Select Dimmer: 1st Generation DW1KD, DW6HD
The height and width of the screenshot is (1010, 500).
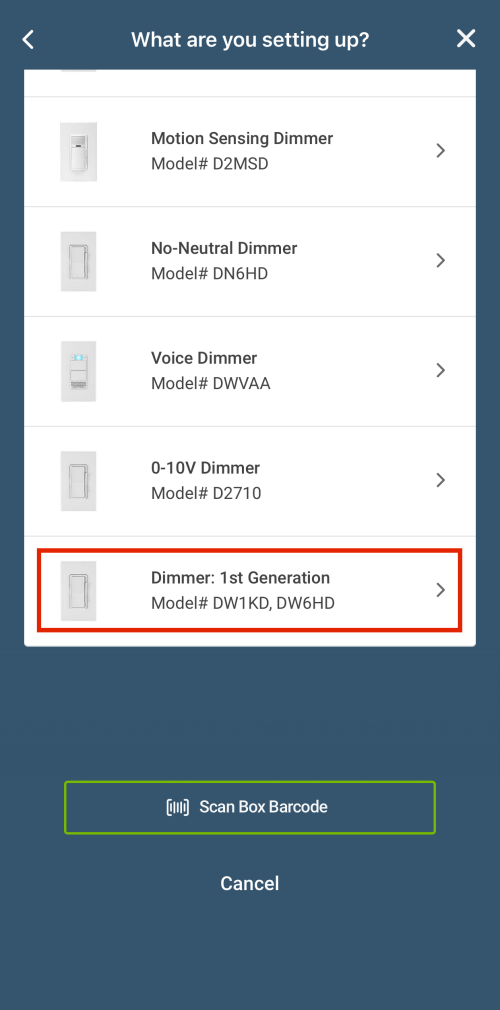(x=250, y=591)
